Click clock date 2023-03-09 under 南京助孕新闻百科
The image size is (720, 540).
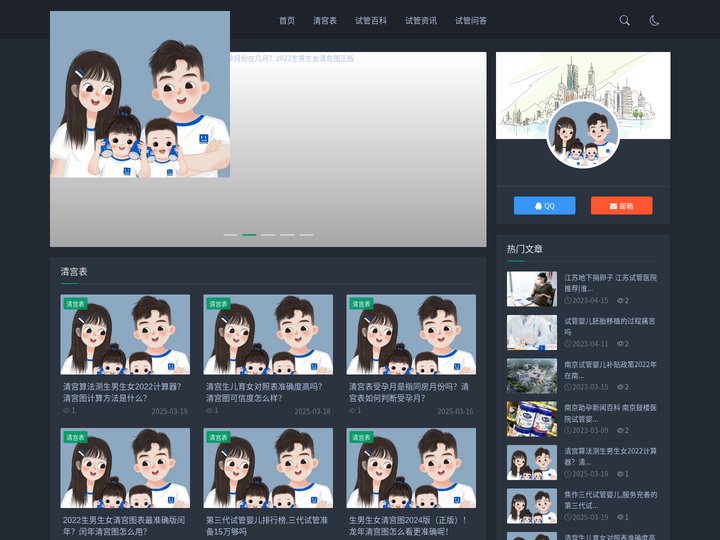click(x=586, y=430)
